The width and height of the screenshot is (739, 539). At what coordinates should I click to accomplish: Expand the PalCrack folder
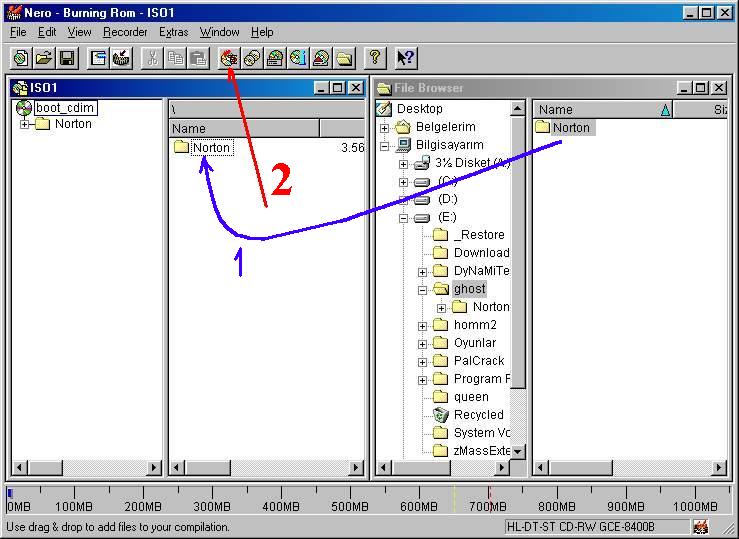[x=422, y=362]
